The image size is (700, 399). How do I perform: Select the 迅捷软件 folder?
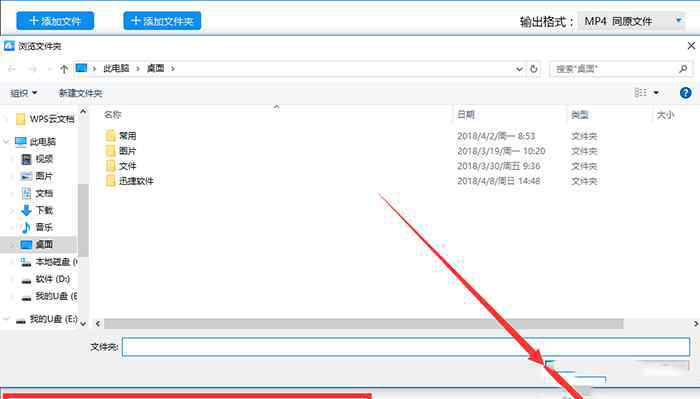136,181
